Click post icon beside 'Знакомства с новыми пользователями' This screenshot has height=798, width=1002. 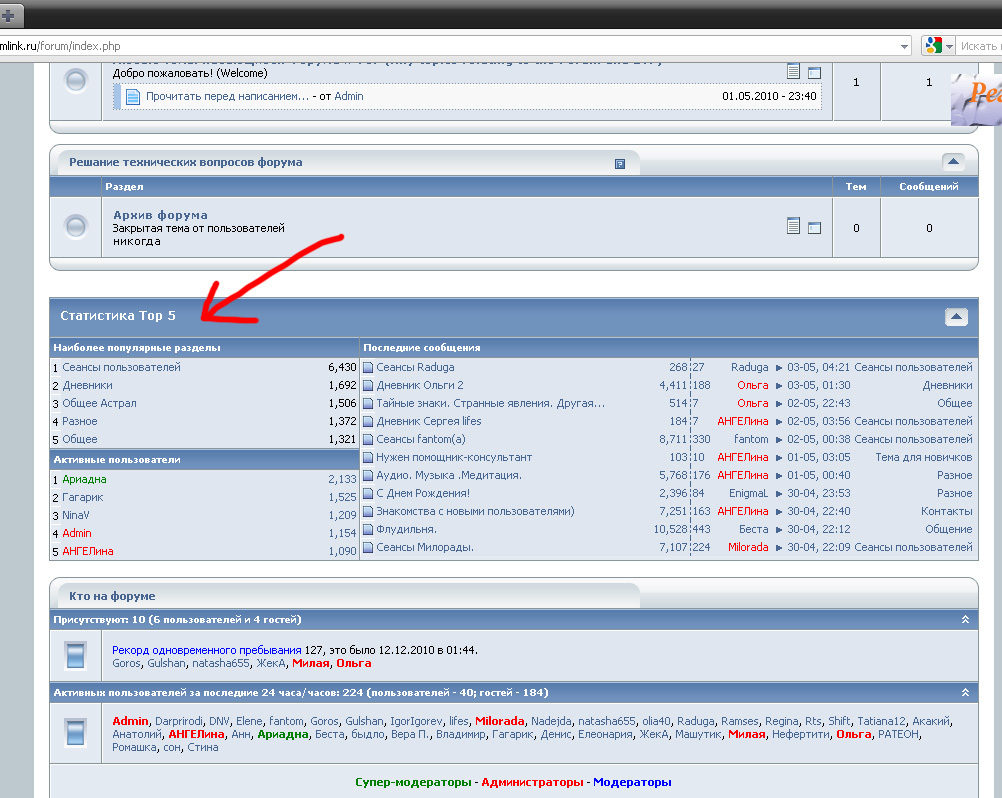pyautogui.click(x=368, y=511)
